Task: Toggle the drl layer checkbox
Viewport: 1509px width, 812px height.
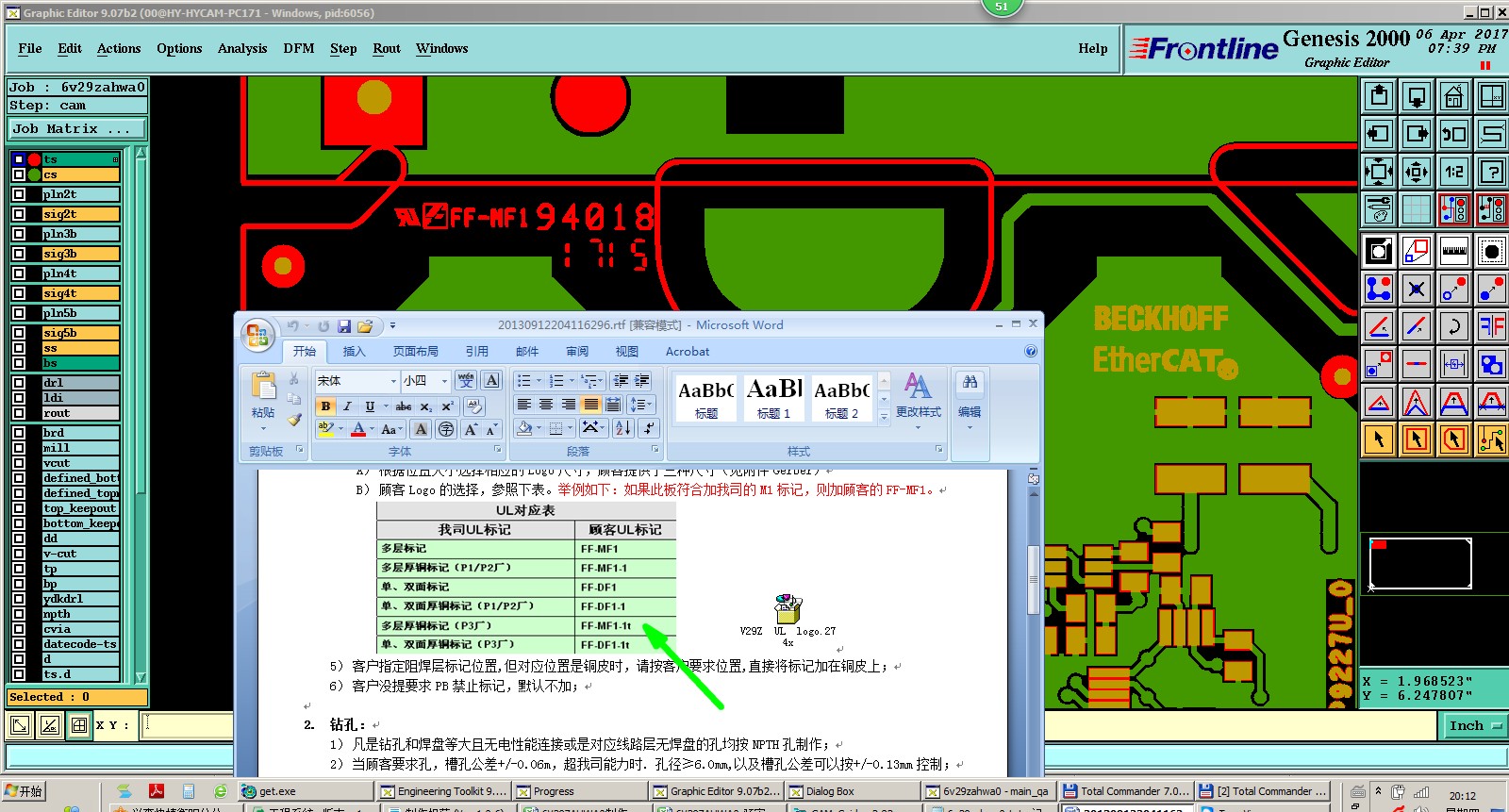Action: click(x=19, y=383)
